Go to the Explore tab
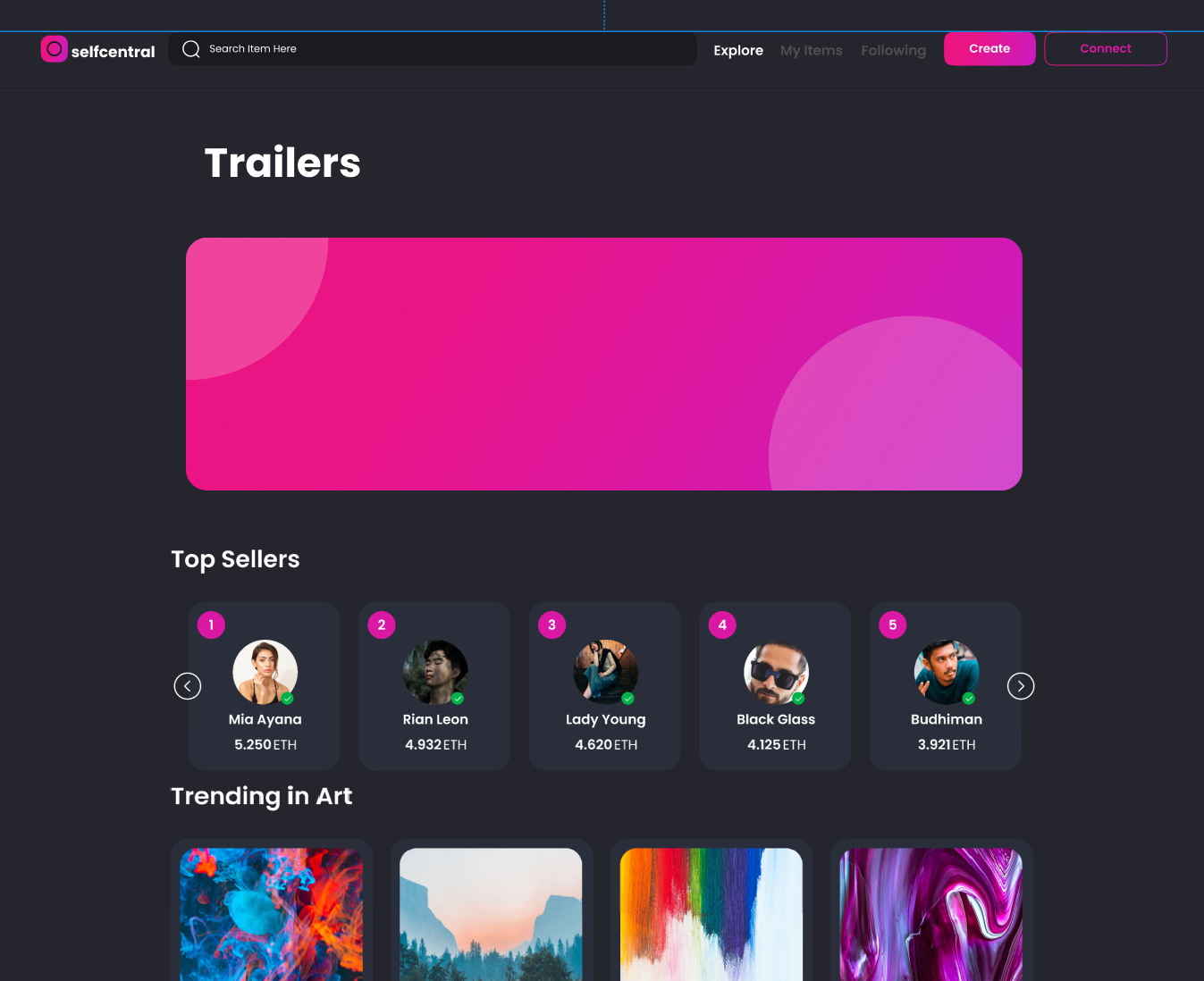 (x=737, y=50)
